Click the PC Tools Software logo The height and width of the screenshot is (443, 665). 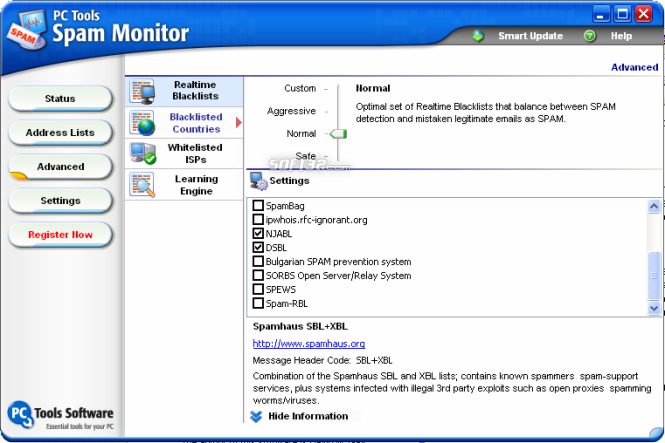[x=61, y=415]
